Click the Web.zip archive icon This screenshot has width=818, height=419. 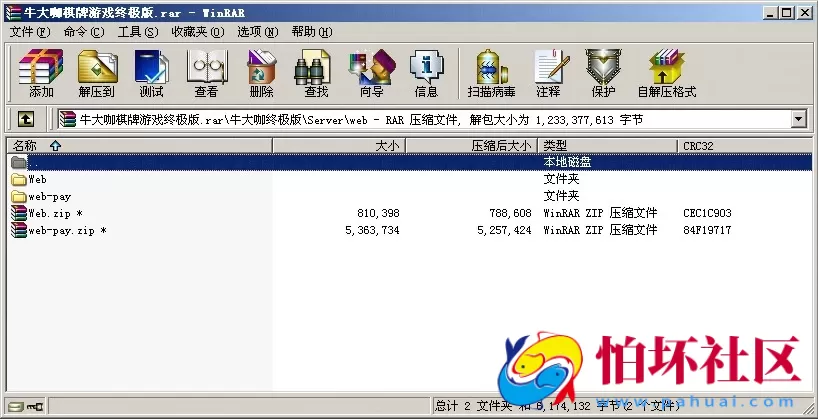click(x=19, y=213)
